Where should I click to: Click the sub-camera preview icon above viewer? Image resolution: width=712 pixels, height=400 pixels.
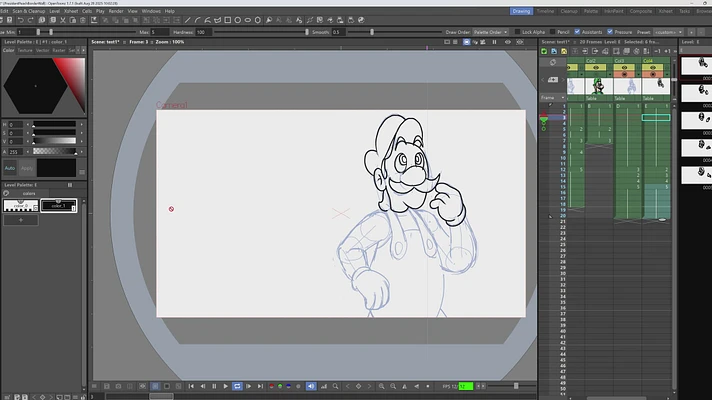(519, 42)
